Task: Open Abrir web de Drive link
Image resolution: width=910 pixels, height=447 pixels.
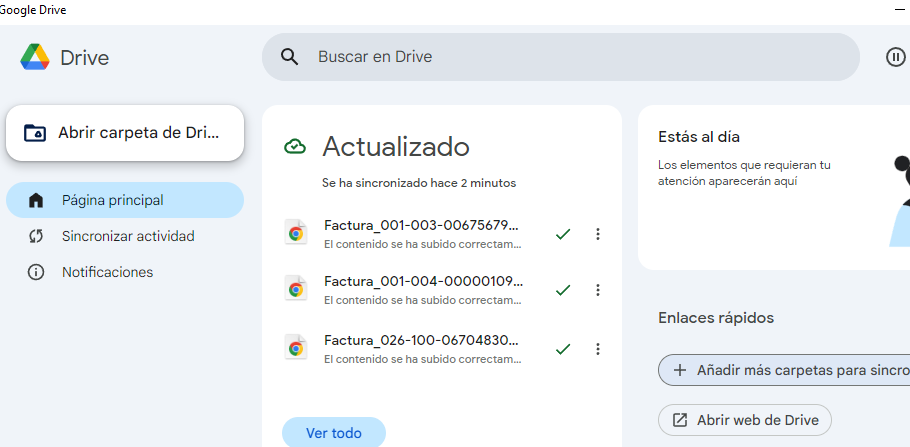Action: [x=745, y=420]
